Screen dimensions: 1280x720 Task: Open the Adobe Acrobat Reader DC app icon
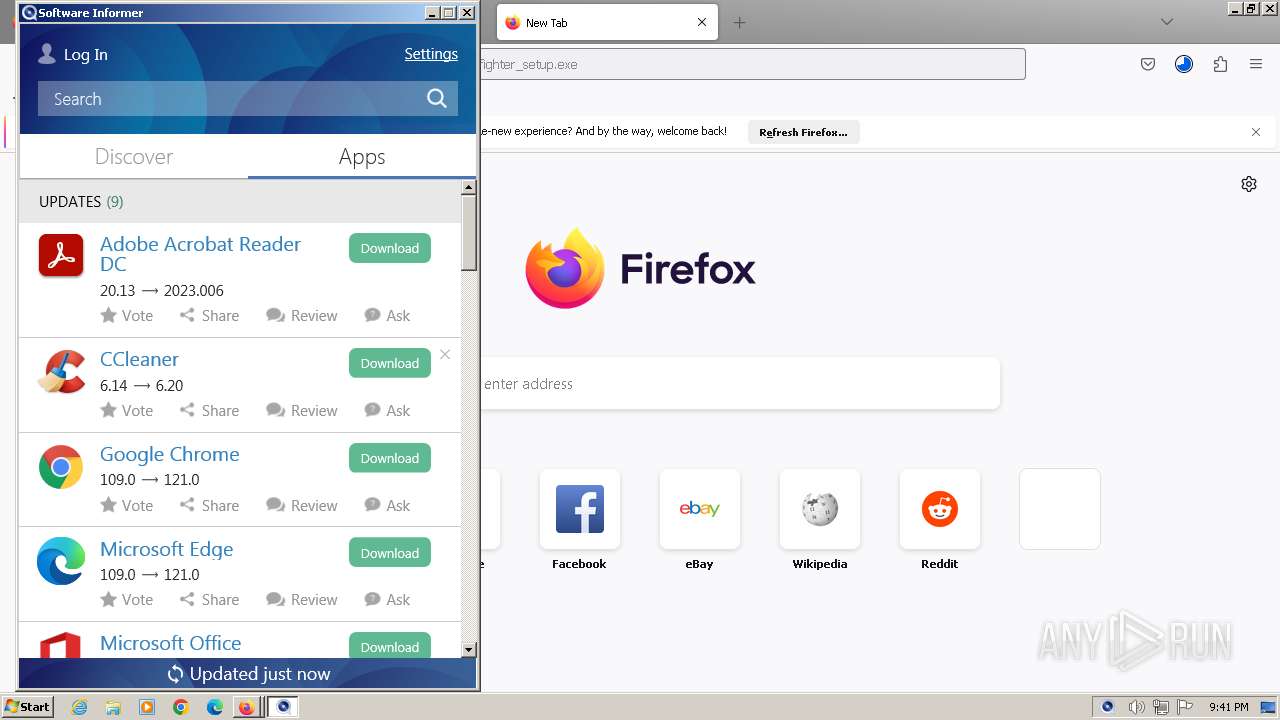(x=61, y=255)
